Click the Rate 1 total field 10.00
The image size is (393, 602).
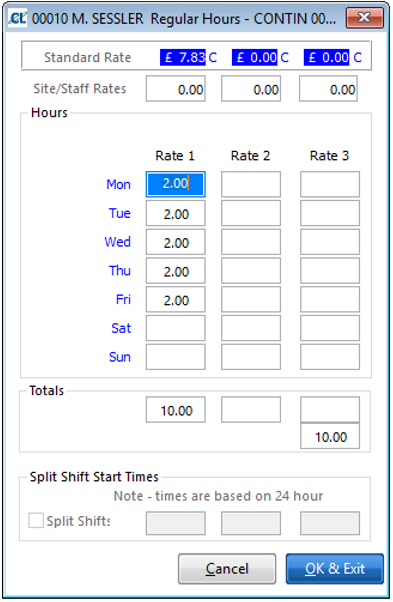pos(175,410)
